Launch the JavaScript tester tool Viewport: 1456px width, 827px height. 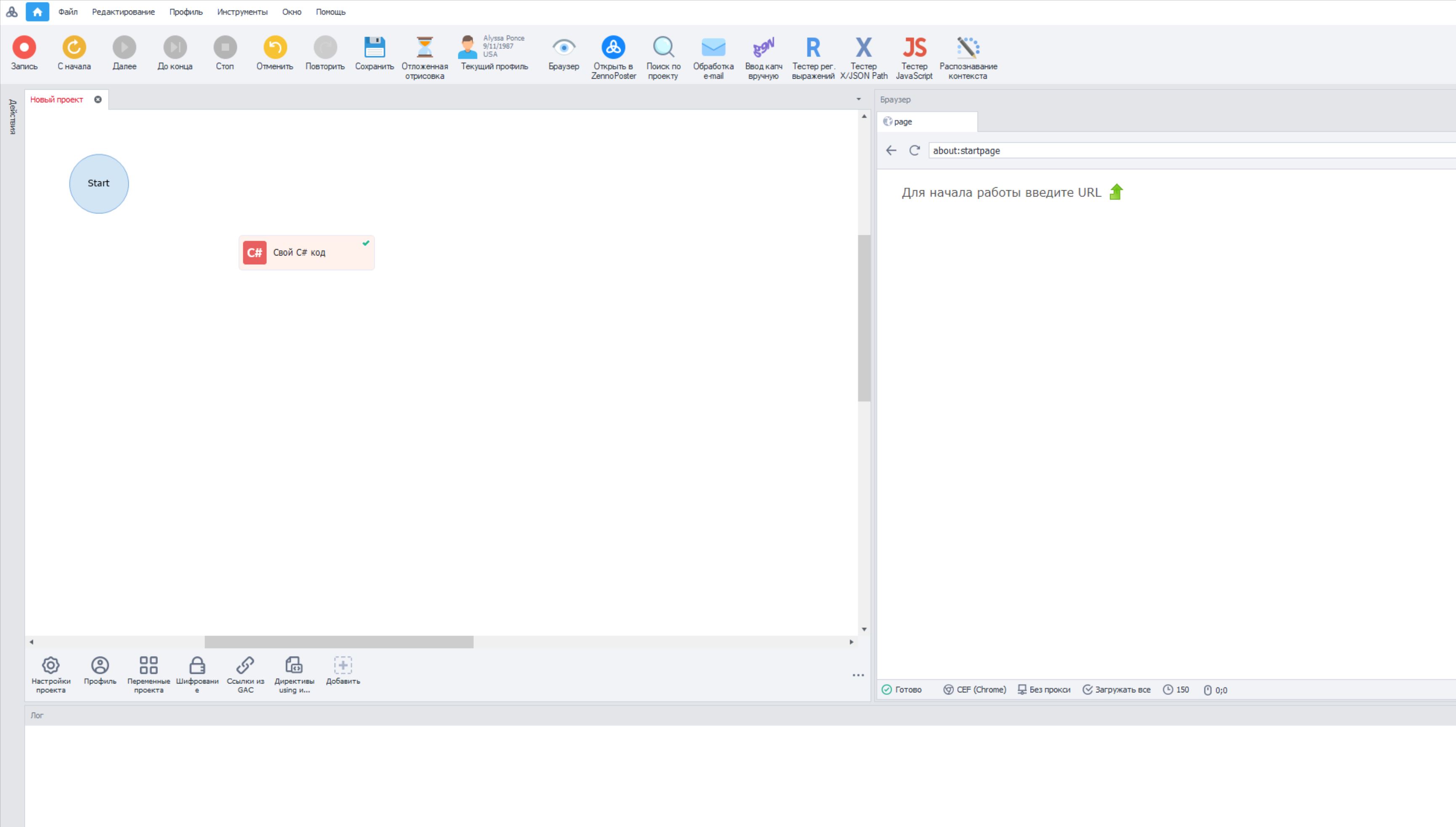coord(914,48)
